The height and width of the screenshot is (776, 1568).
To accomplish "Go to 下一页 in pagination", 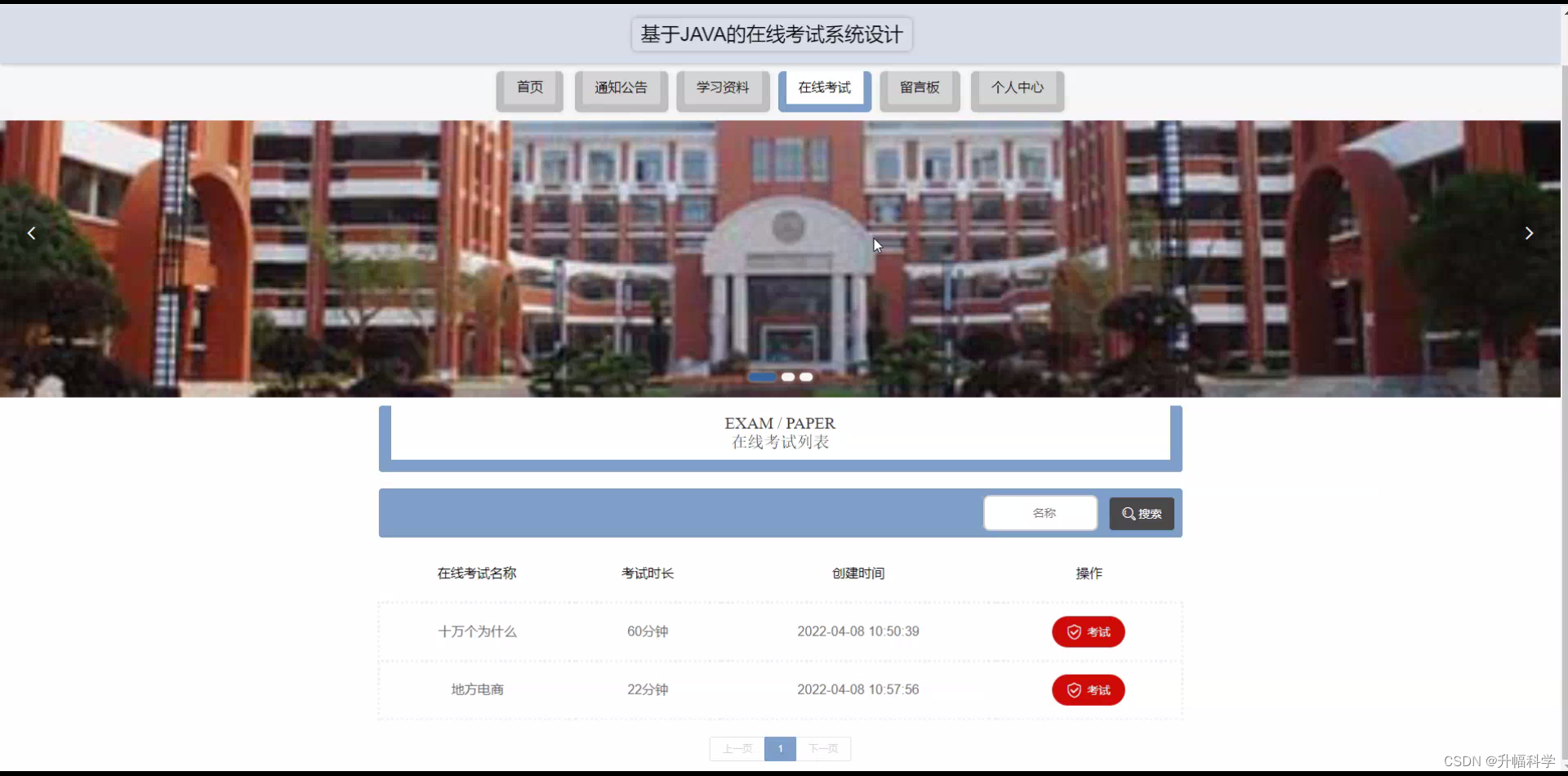I will [x=823, y=748].
